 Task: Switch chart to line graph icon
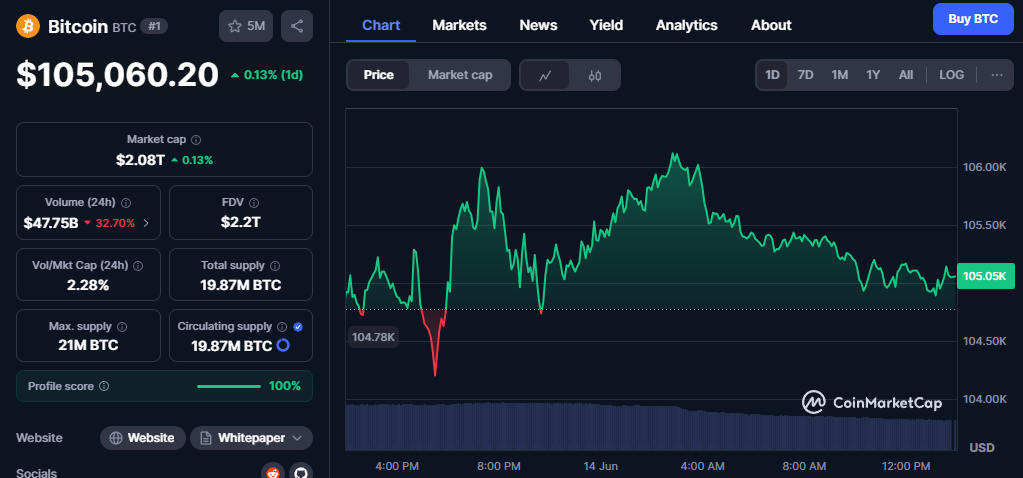coord(545,75)
